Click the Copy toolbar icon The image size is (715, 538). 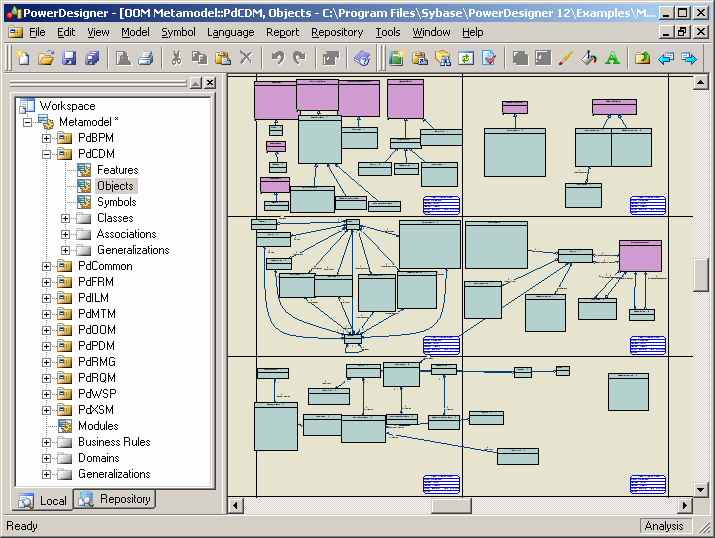coord(199,58)
